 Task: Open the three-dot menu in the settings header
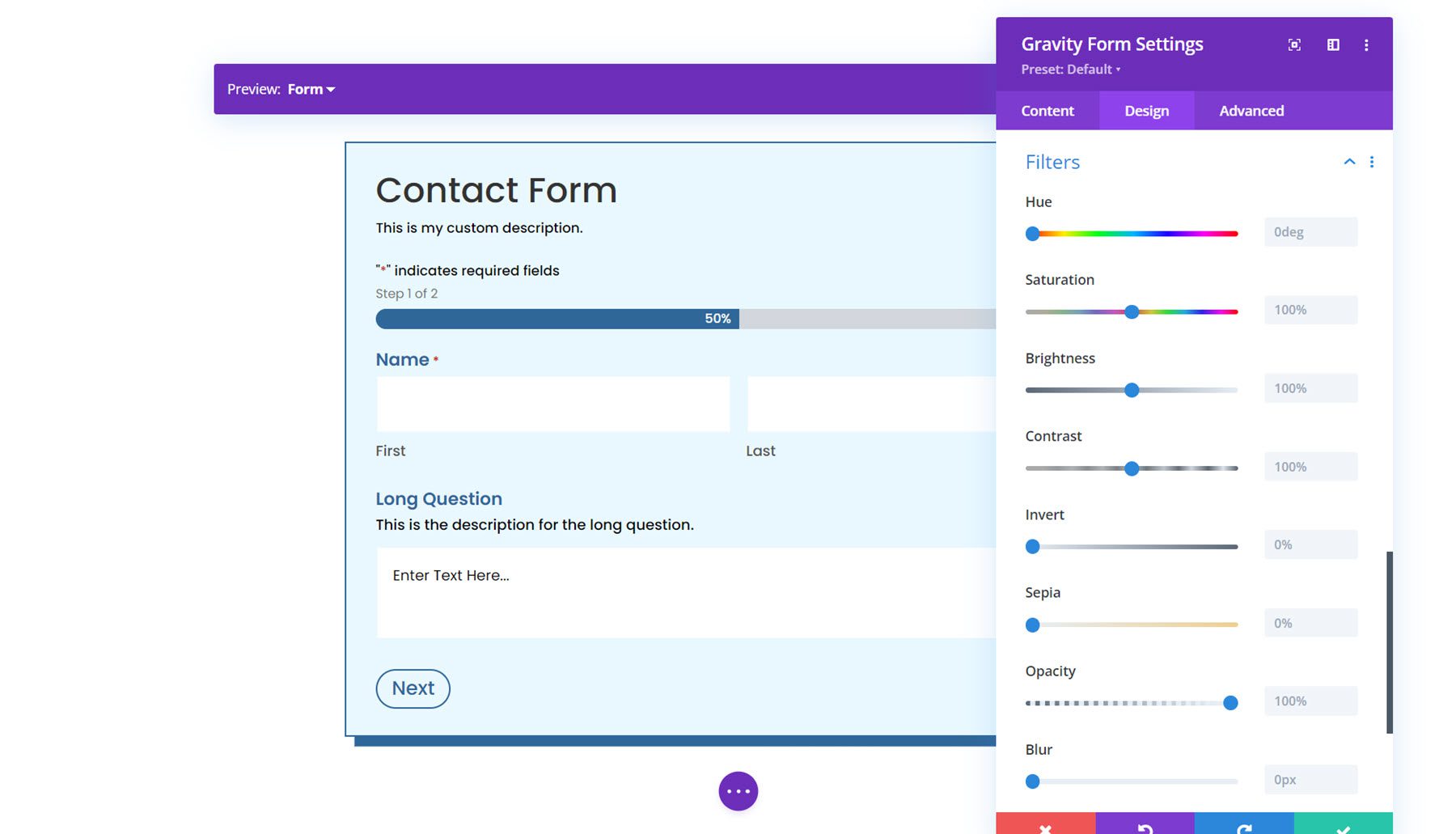click(1366, 45)
